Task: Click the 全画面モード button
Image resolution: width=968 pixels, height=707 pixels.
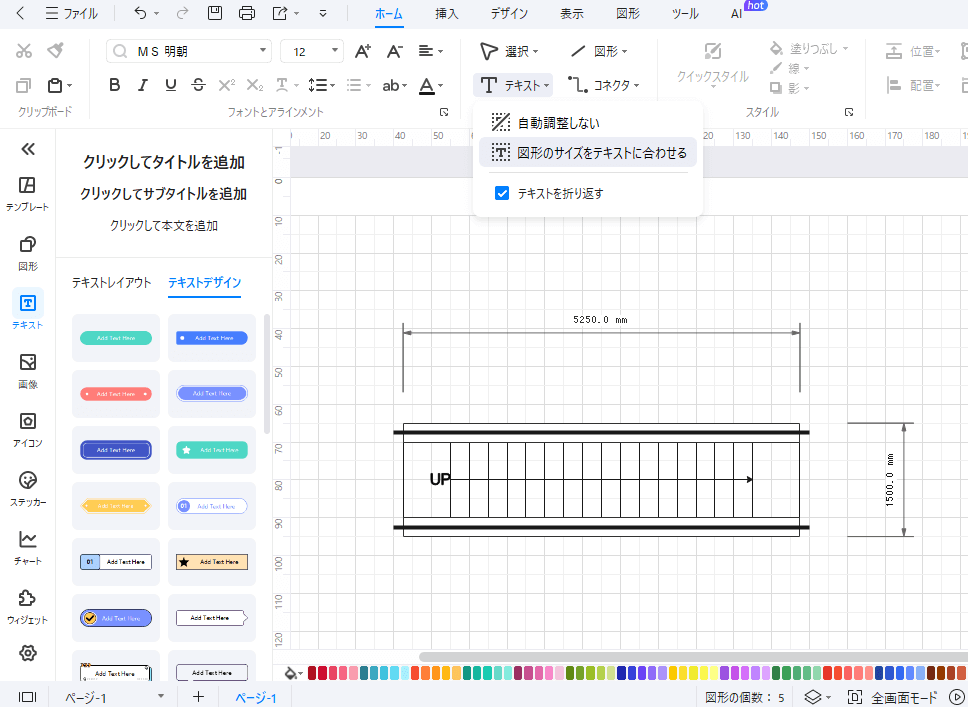Action: (893, 698)
